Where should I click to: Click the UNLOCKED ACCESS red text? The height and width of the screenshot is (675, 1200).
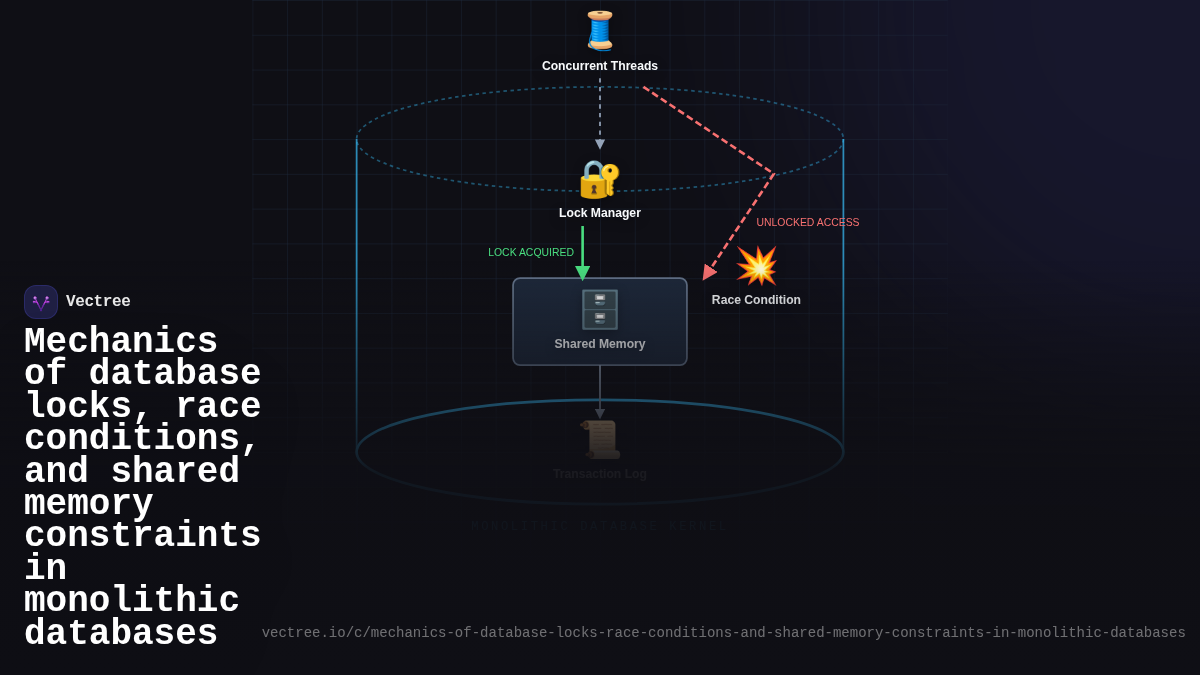(x=807, y=222)
